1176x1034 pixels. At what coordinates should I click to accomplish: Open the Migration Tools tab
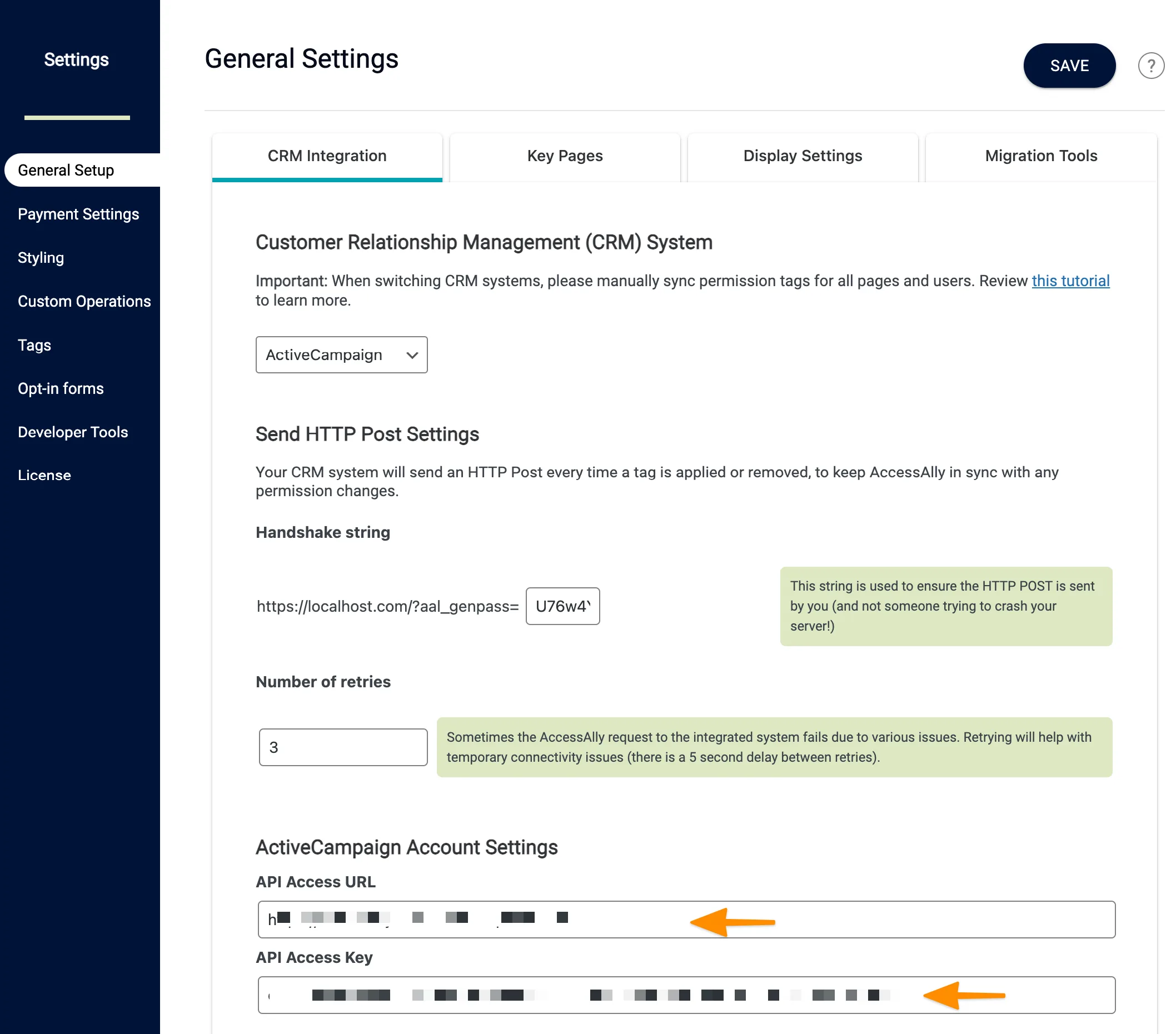1040,156
